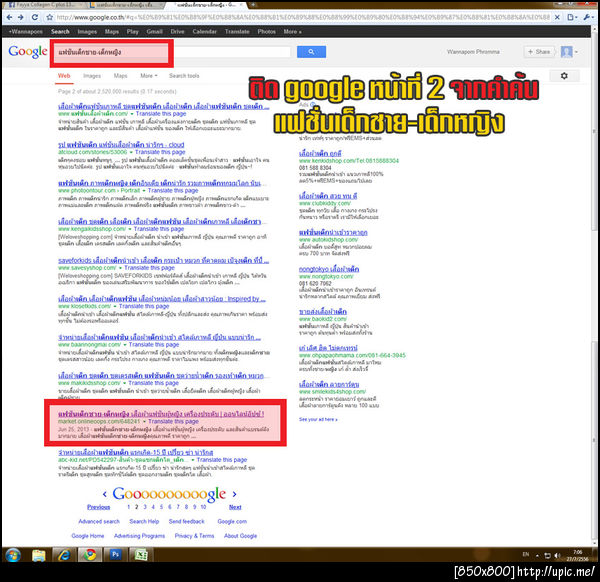Open Translate in the black Google bar
The image size is (600, 582).
(x=237, y=32)
